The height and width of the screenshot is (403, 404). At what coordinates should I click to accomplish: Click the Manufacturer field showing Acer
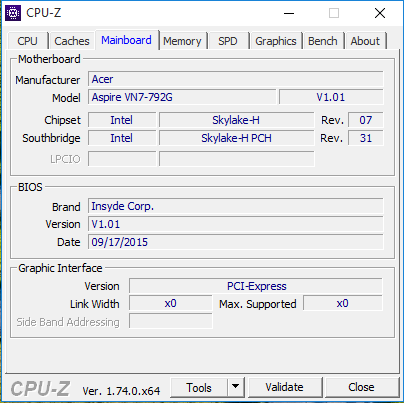(x=236, y=79)
